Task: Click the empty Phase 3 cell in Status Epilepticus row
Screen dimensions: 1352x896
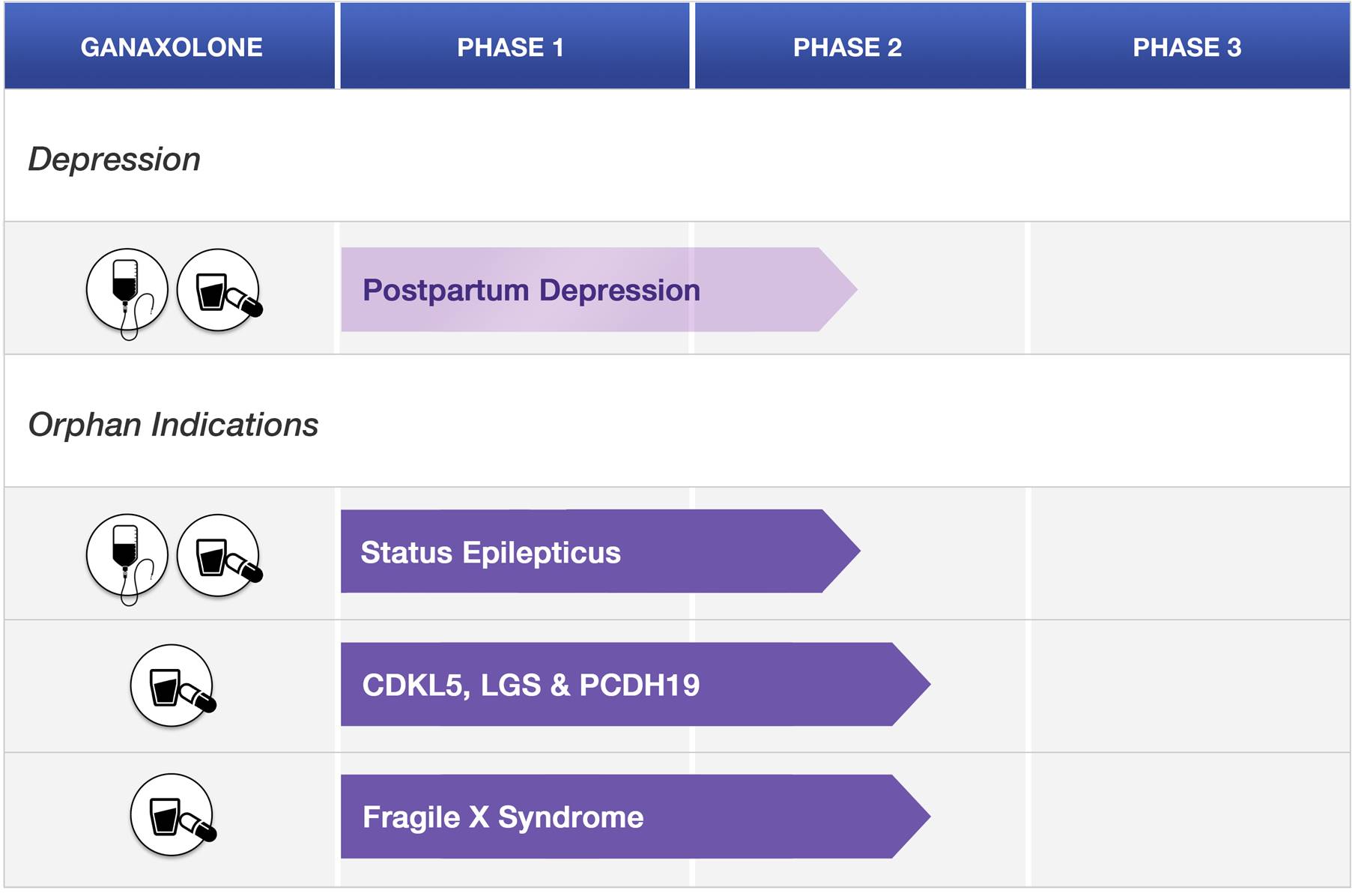Action: (x=1189, y=554)
